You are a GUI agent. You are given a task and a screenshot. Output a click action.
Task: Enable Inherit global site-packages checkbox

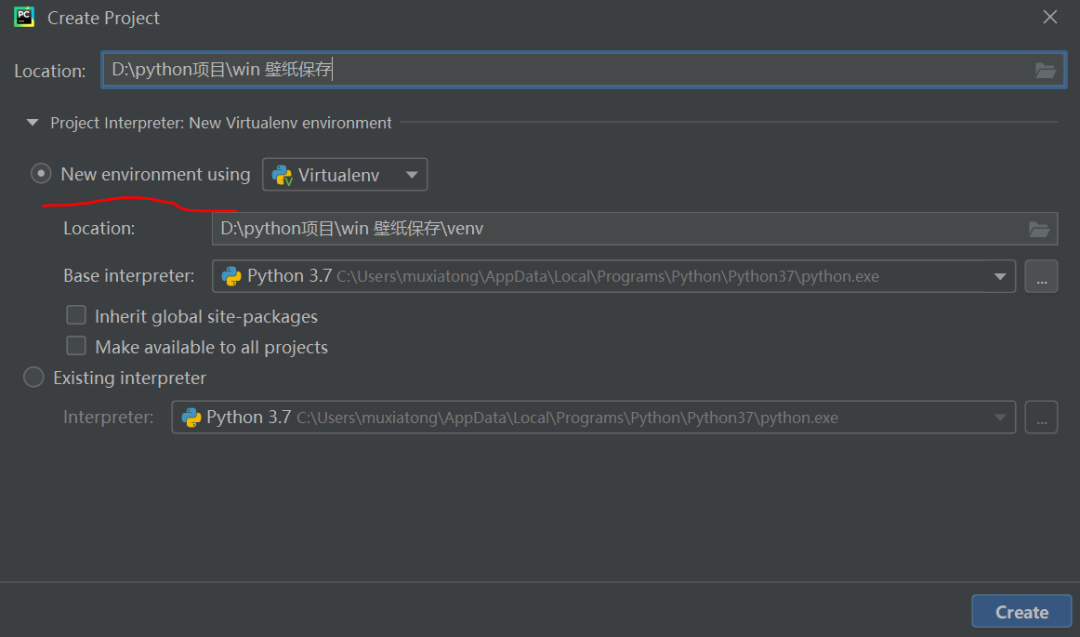76,316
